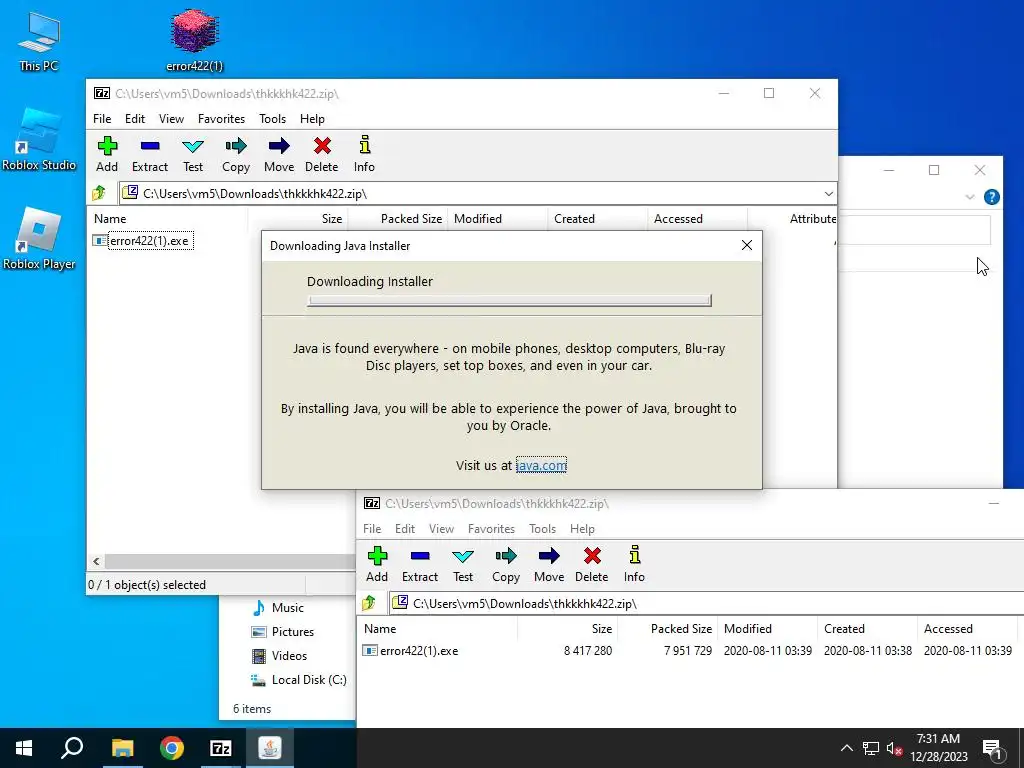Open the View menu in the upper 7-Zip window
The width and height of the screenshot is (1024, 768).
171,119
